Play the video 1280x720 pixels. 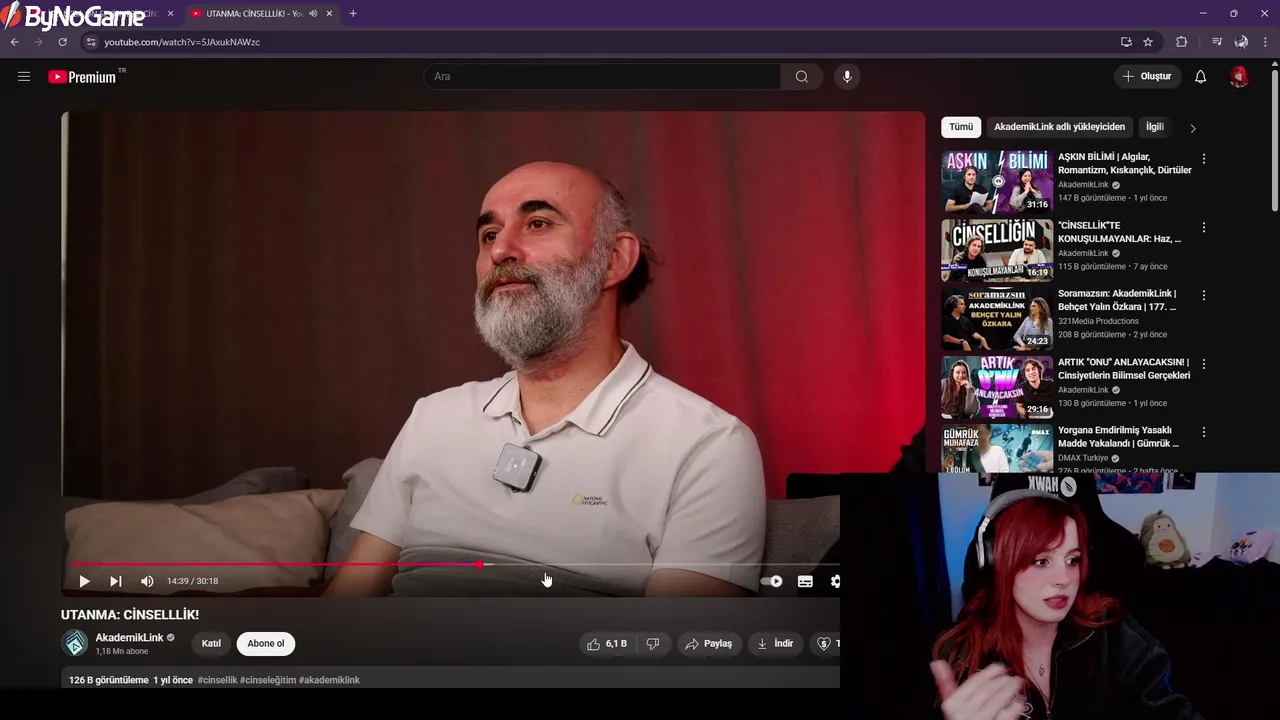coord(84,581)
